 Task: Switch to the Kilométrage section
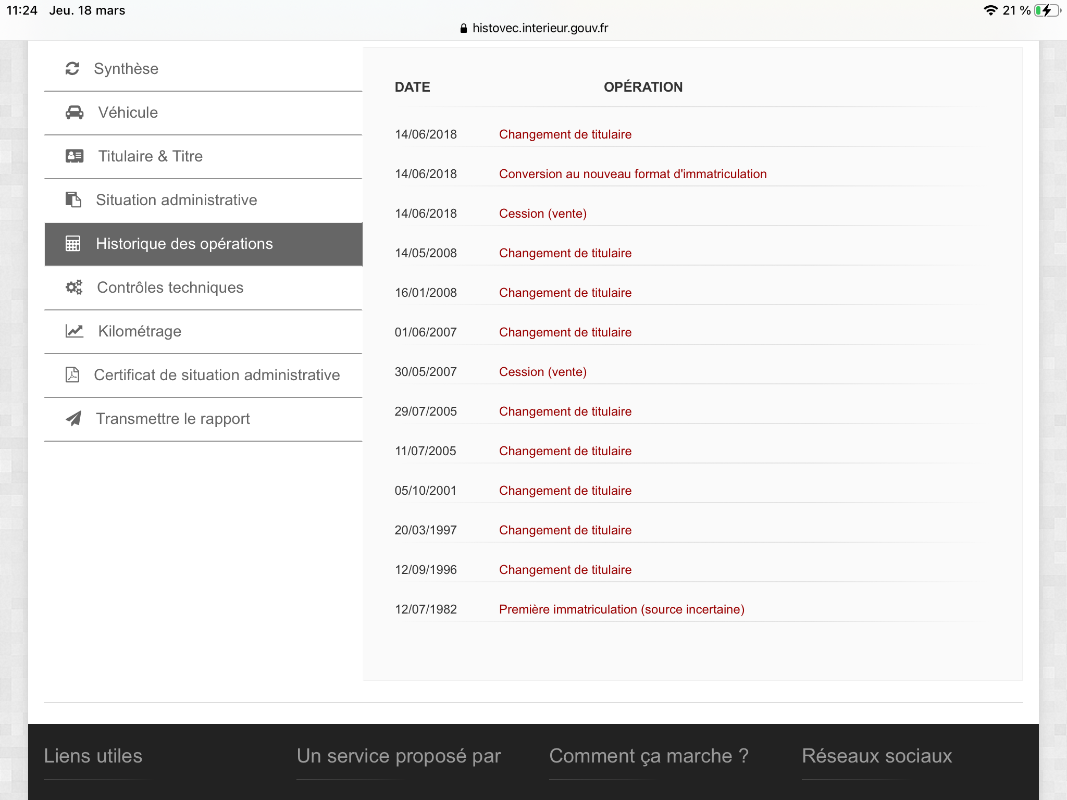(139, 331)
